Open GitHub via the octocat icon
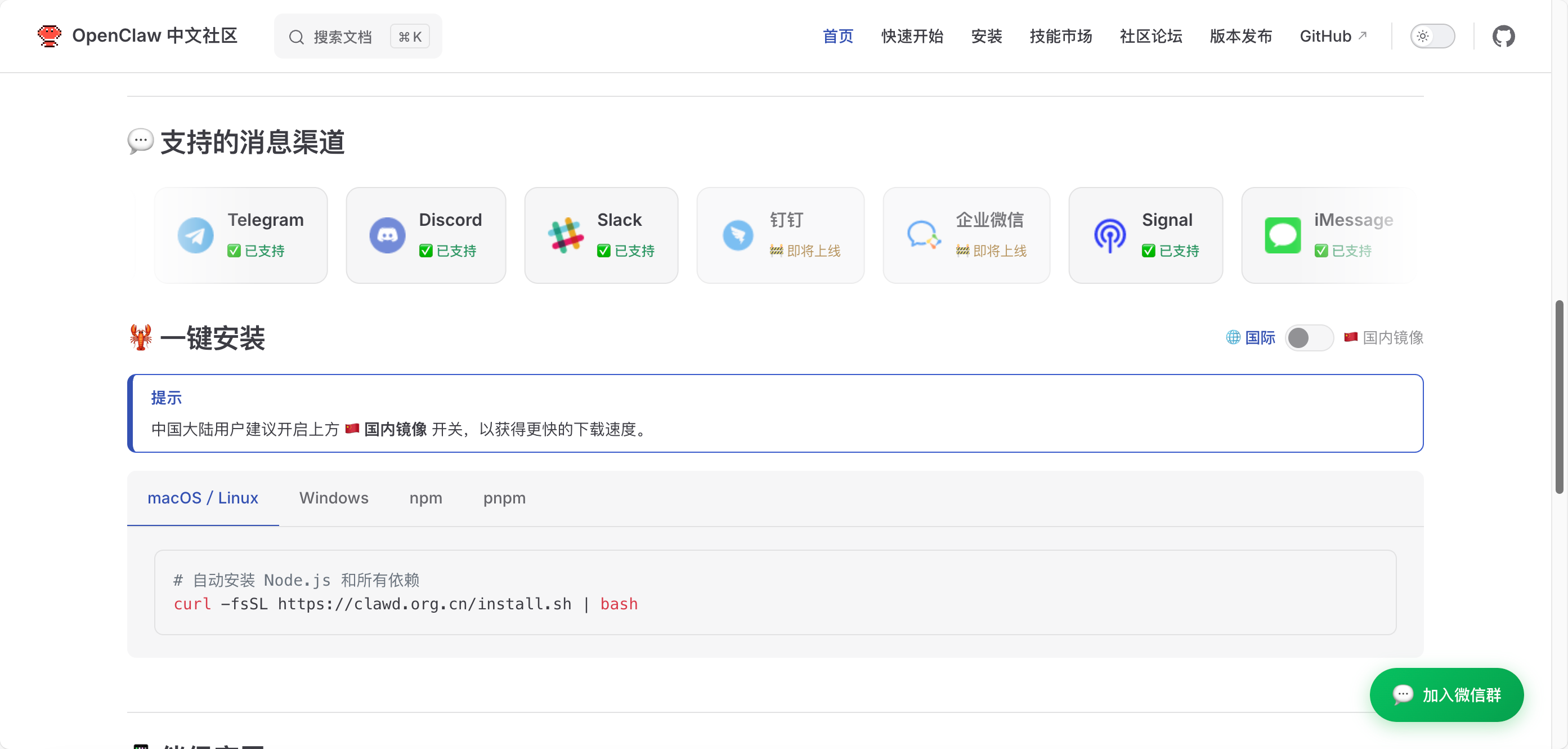 tap(1503, 37)
